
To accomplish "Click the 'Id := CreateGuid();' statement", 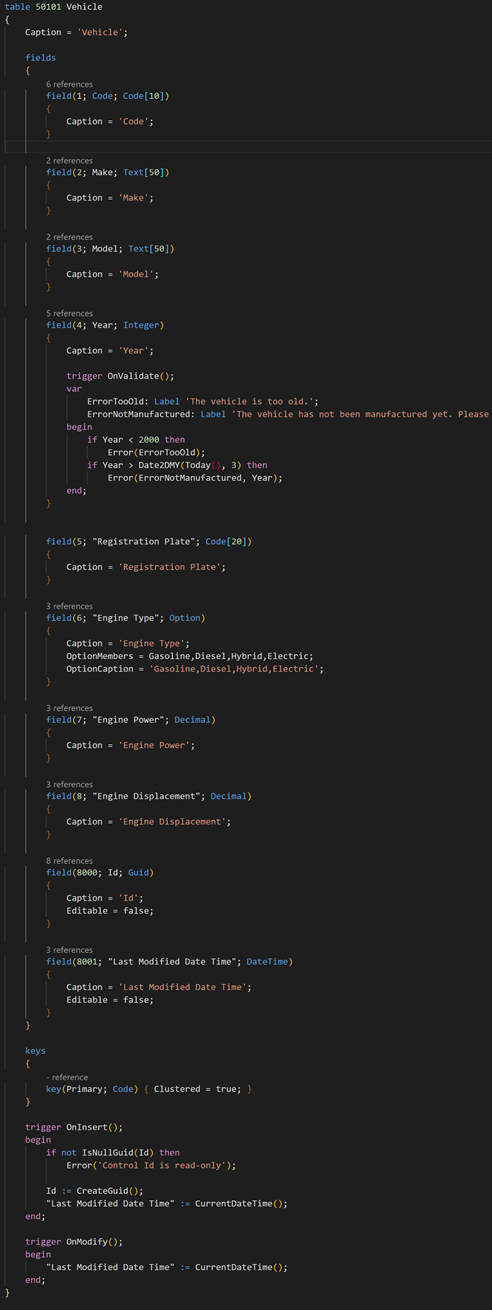I will click(x=95, y=1190).
